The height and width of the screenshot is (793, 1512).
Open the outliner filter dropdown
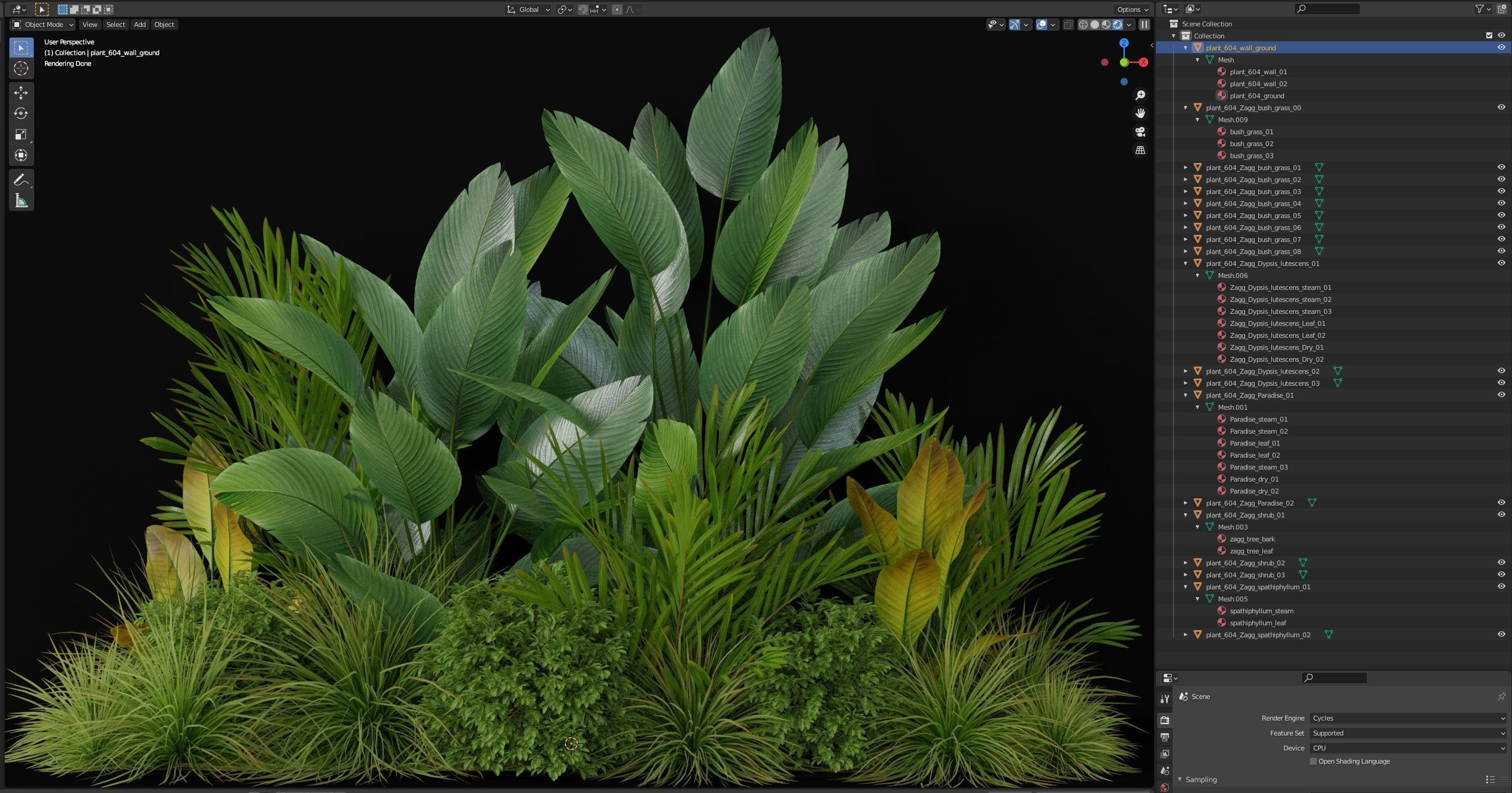1482,9
